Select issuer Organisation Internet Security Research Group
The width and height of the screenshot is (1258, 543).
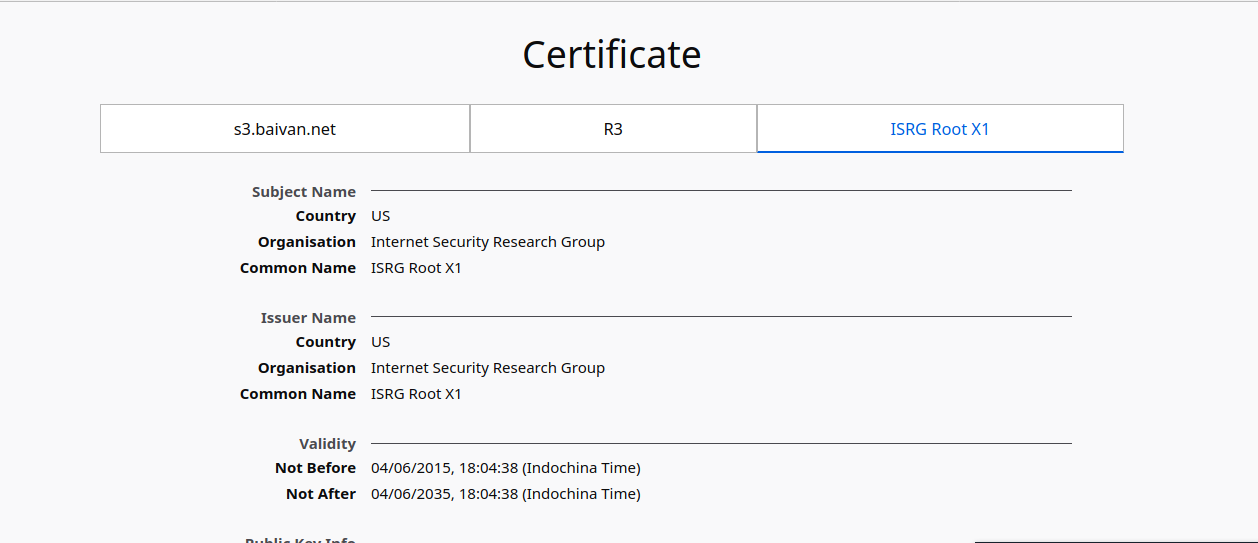488,368
